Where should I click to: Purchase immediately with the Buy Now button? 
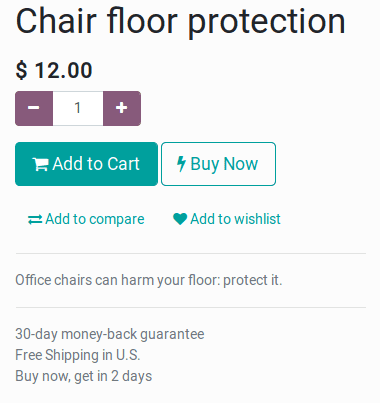tap(218, 164)
